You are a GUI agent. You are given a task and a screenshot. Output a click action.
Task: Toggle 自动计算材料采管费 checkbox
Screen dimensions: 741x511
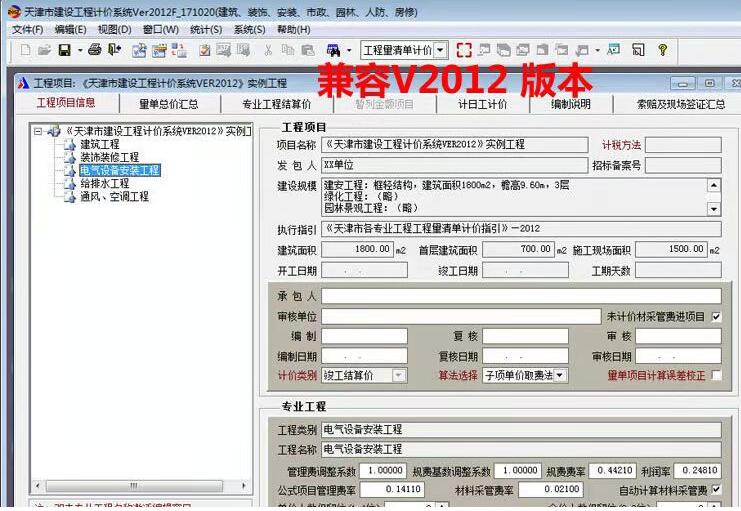coord(716,490)
